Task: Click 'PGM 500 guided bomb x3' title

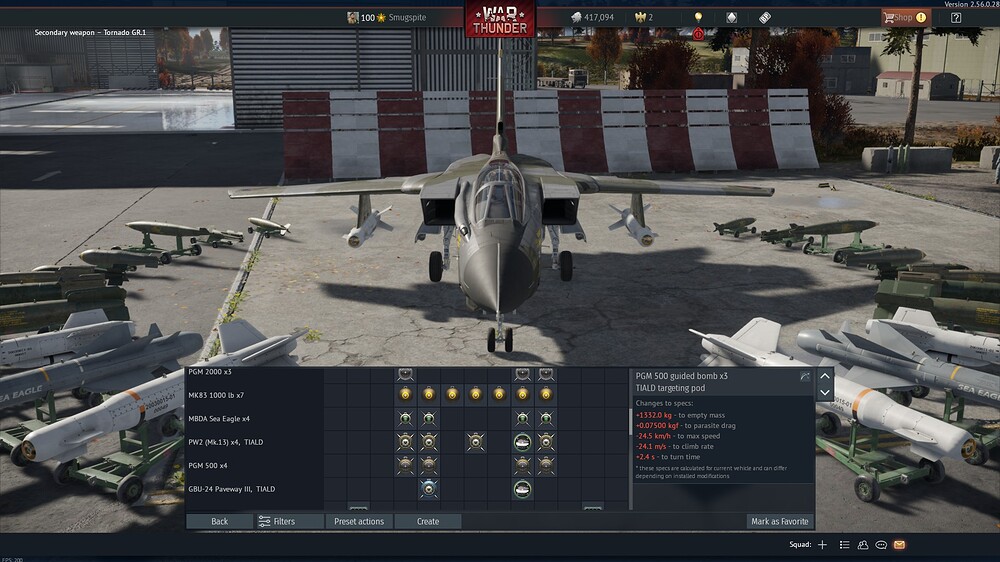Action: [681, 376]
